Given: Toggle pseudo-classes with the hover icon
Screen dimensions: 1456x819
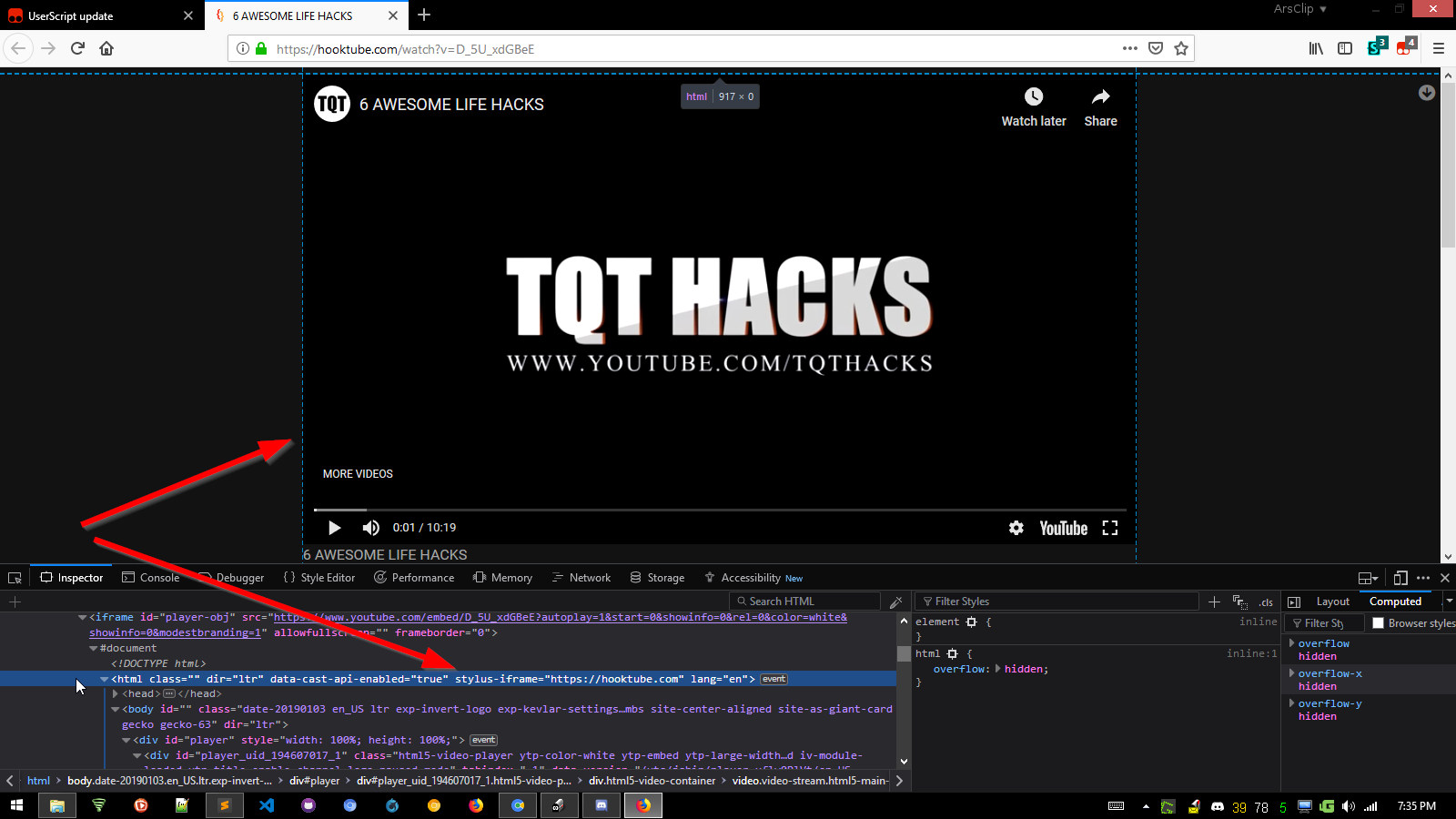Looking at the screenshot, I should coord(1240,602).
